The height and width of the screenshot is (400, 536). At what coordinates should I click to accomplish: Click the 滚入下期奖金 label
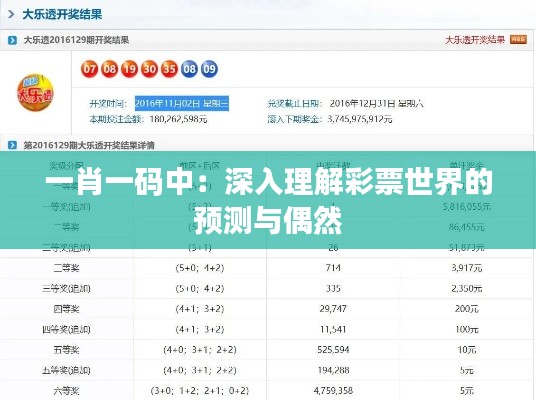pos(295,119)
